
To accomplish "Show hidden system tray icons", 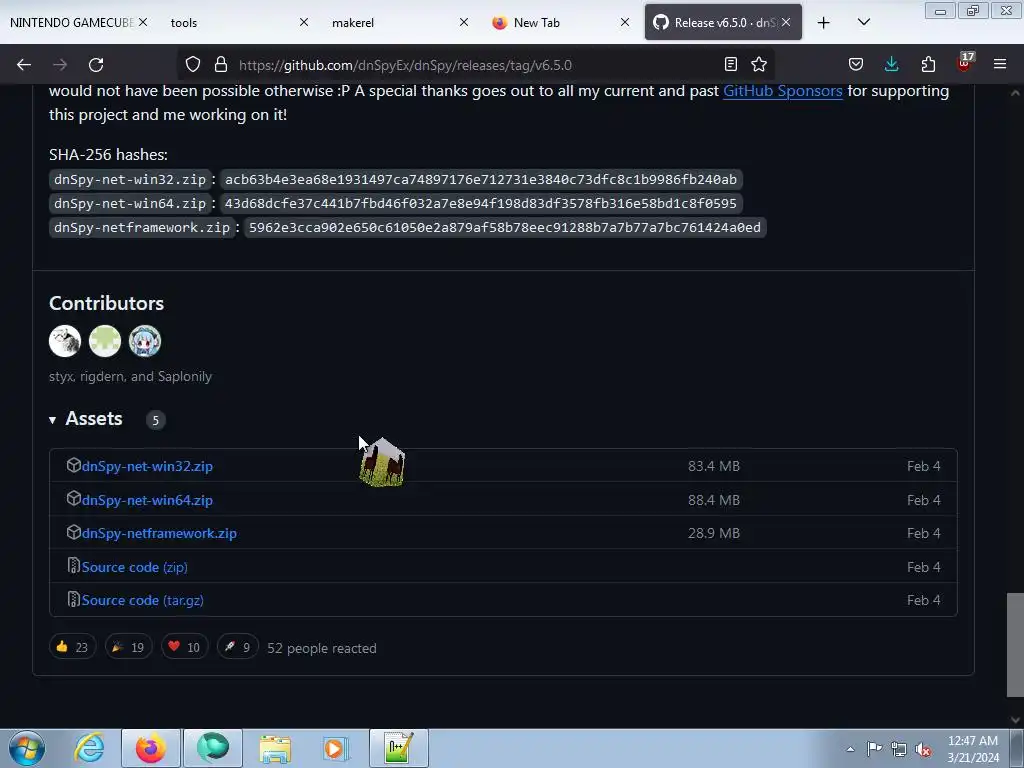I will point(850,749).
